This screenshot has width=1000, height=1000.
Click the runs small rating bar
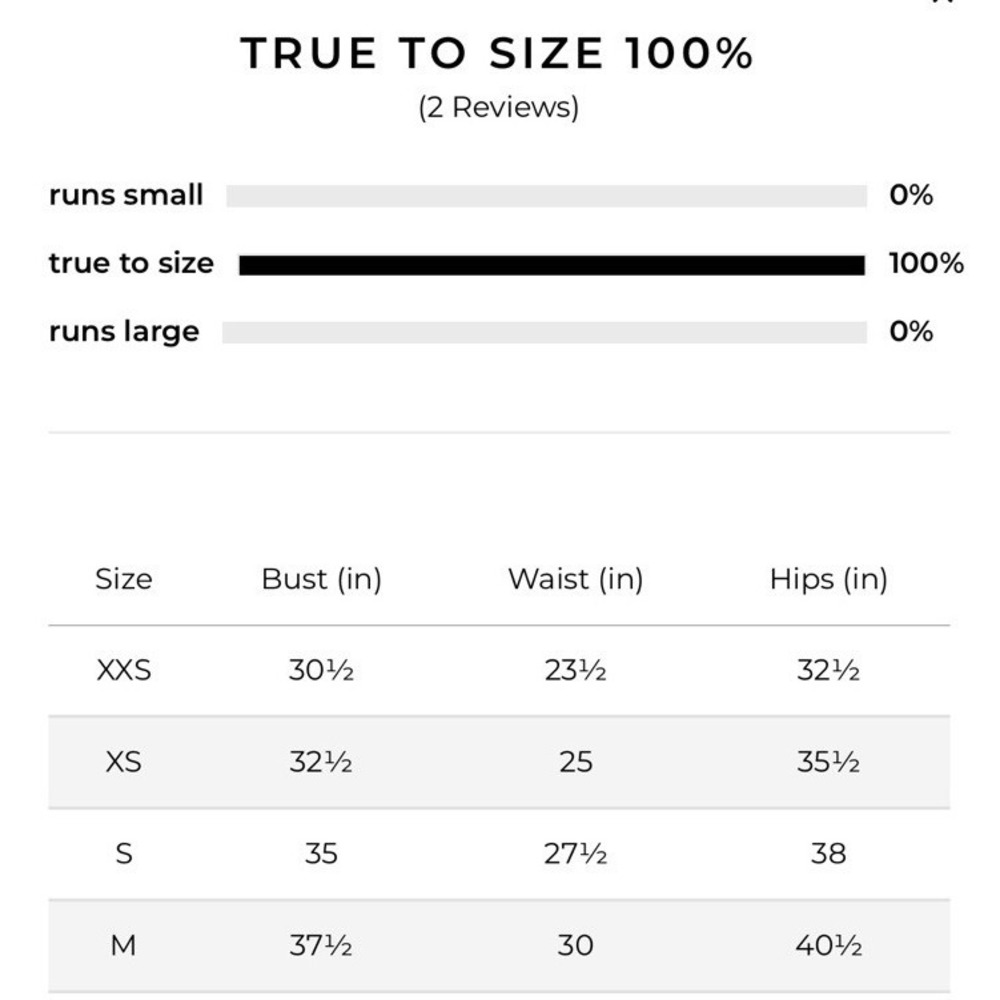(x=547, y=196)
